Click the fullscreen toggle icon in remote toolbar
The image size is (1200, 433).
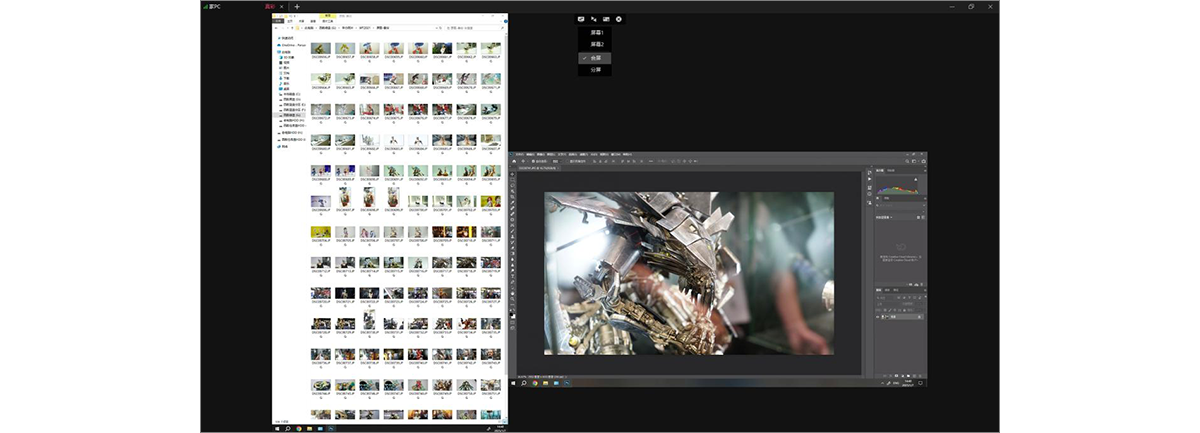[x=594, y=19]
